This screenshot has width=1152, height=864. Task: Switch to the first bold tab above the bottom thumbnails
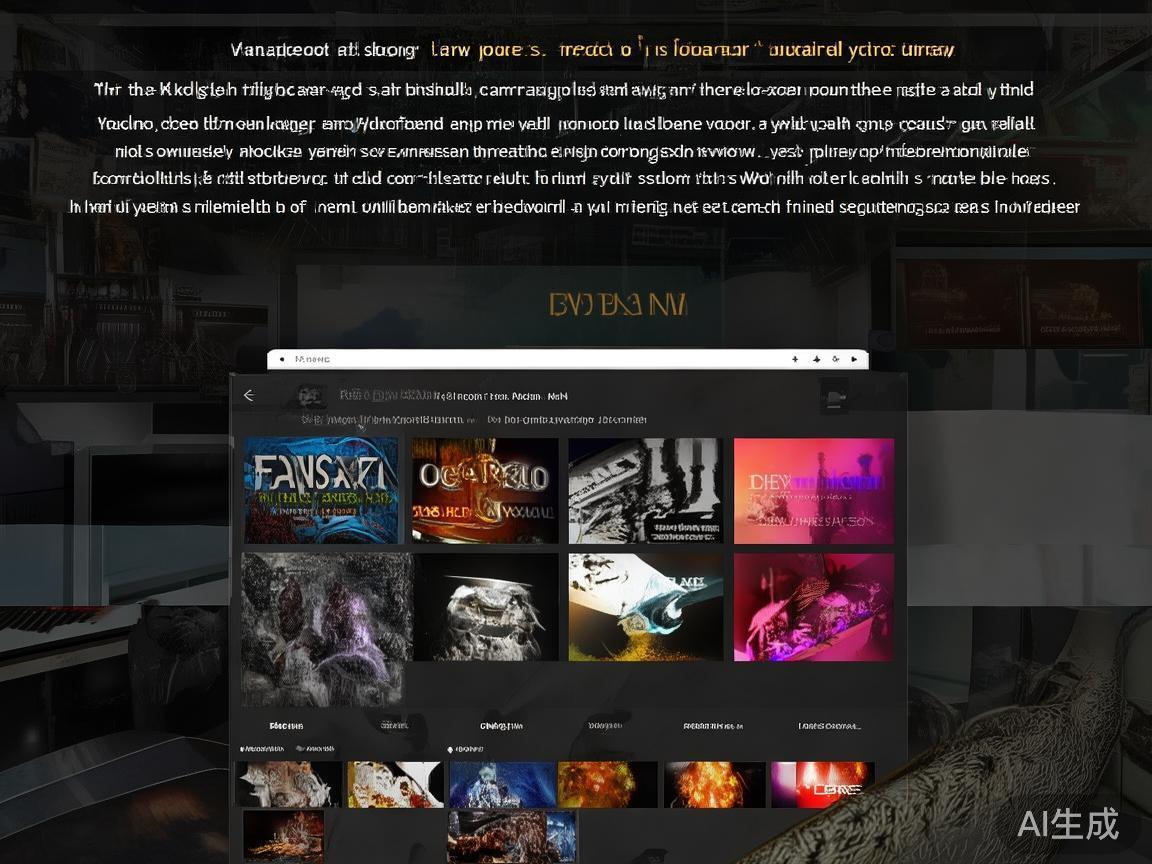pos(286,726)
